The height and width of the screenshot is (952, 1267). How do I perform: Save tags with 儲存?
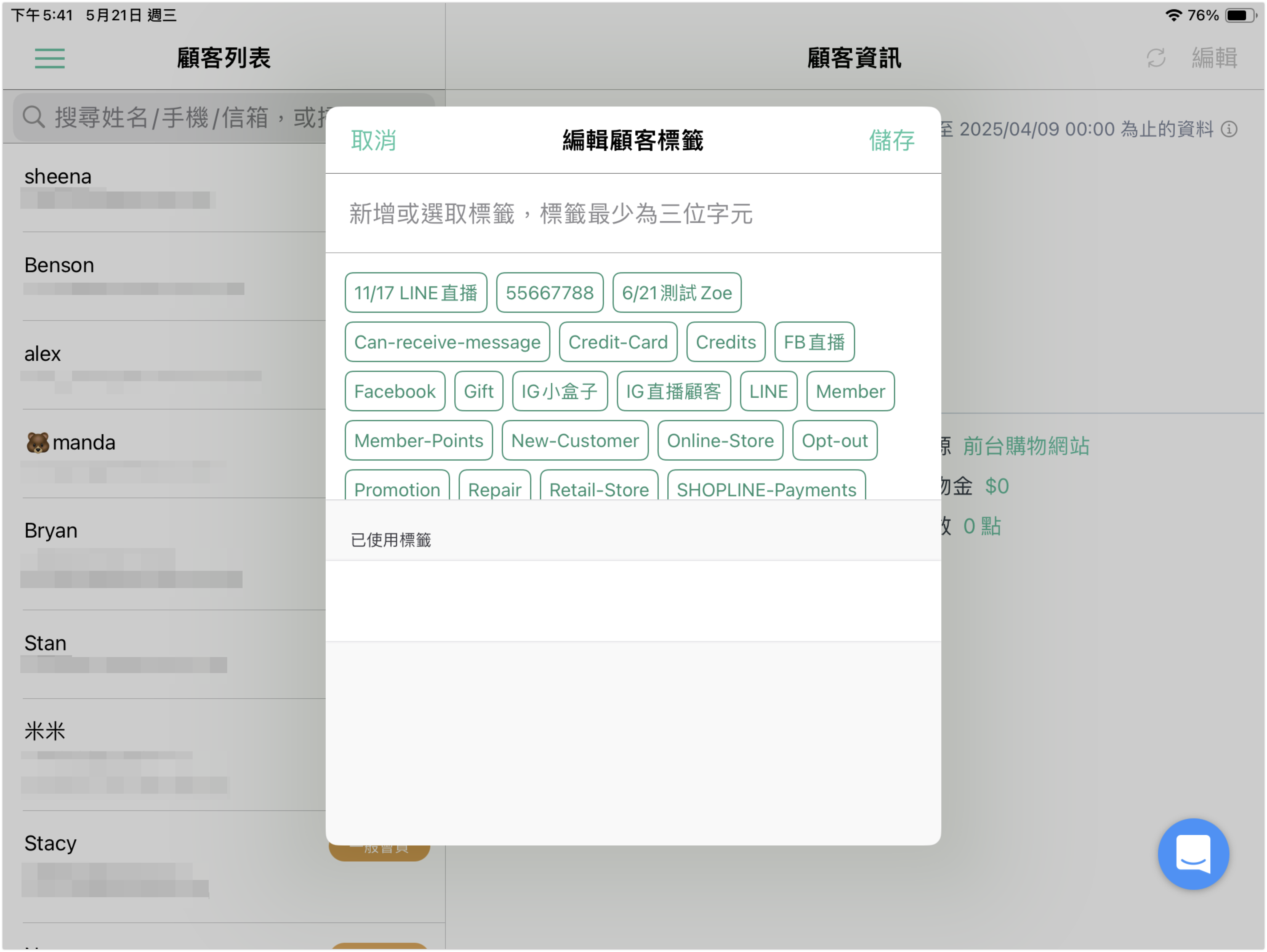[892, 140]
